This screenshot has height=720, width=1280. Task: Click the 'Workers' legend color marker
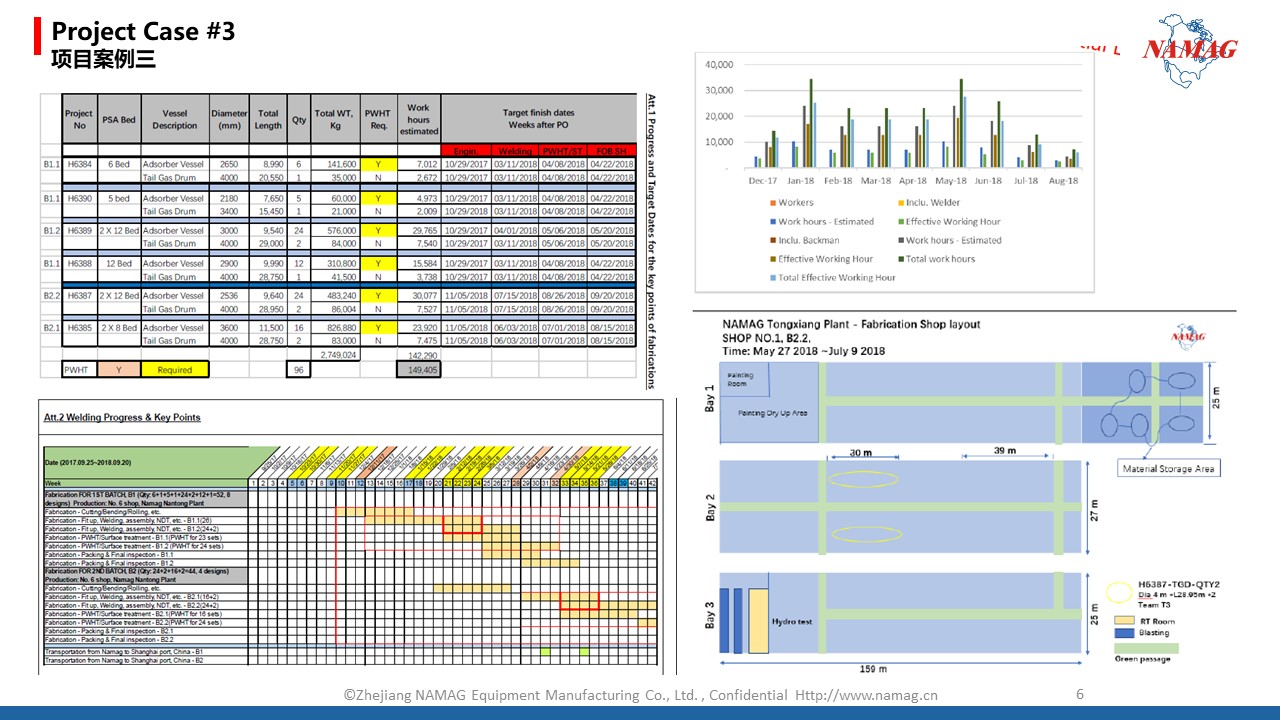click(773, 203)
